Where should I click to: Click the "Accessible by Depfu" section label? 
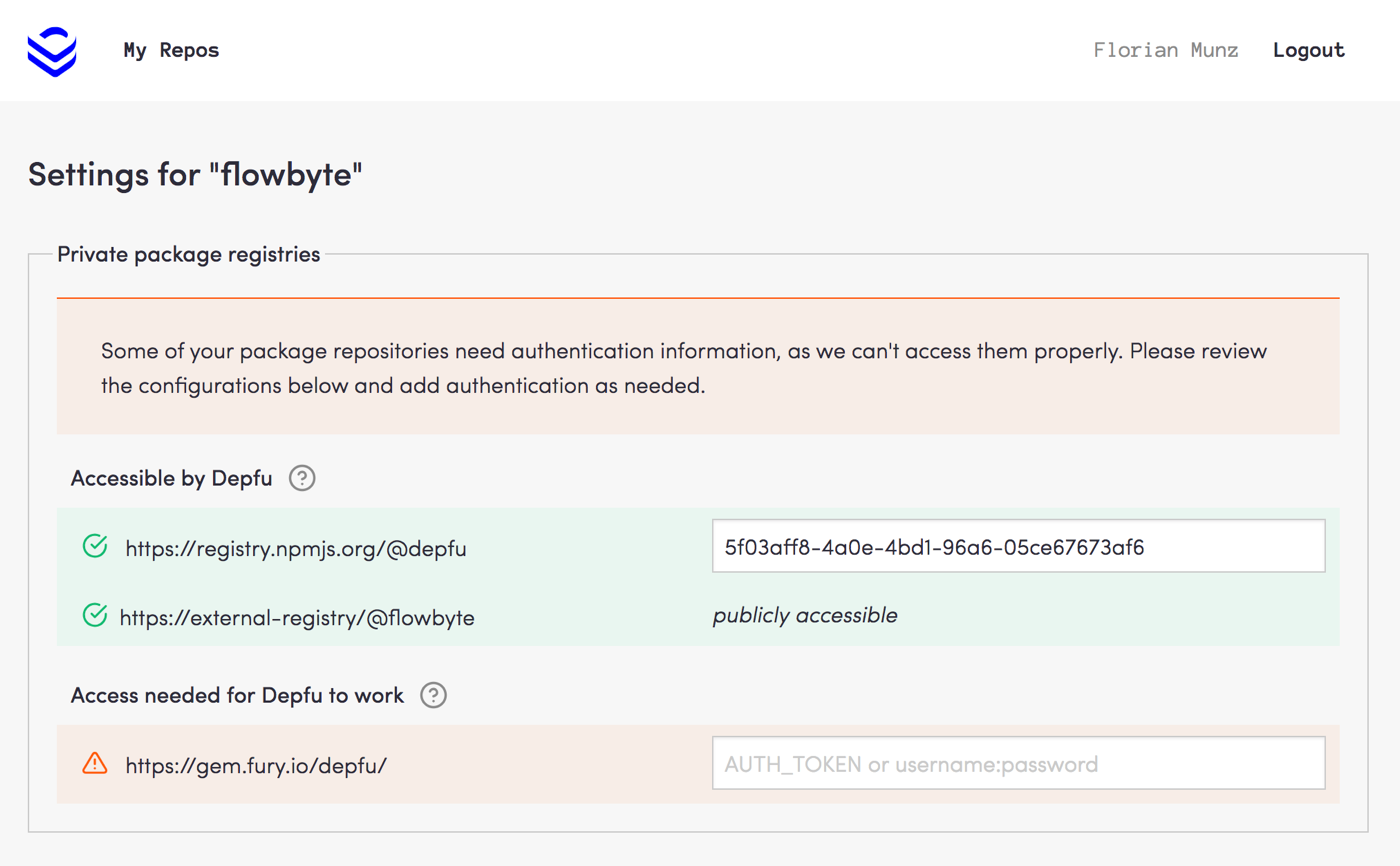pos(172,479)
